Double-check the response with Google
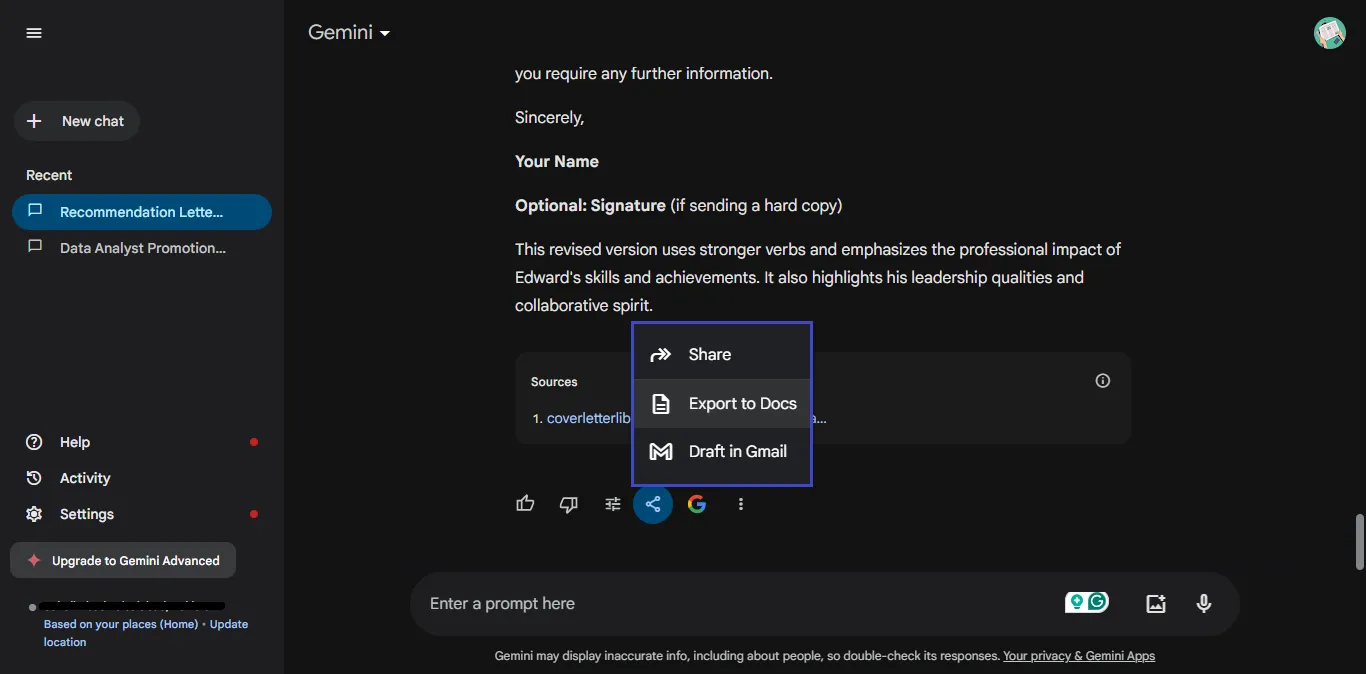 point(697,503)
